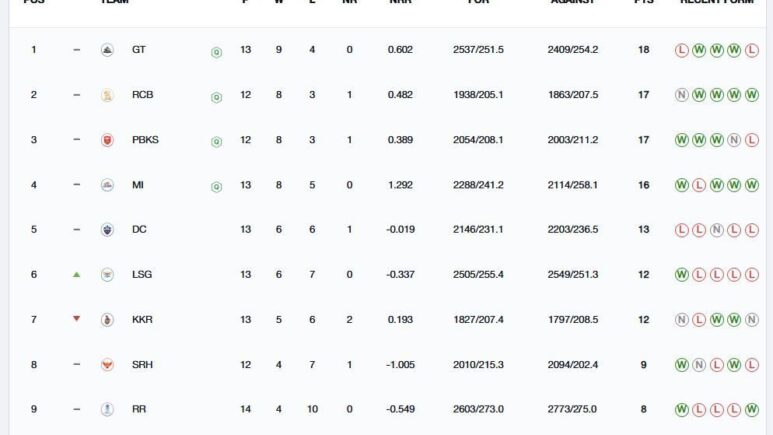Click RCB's N recent form circle

tap(681, 95)
